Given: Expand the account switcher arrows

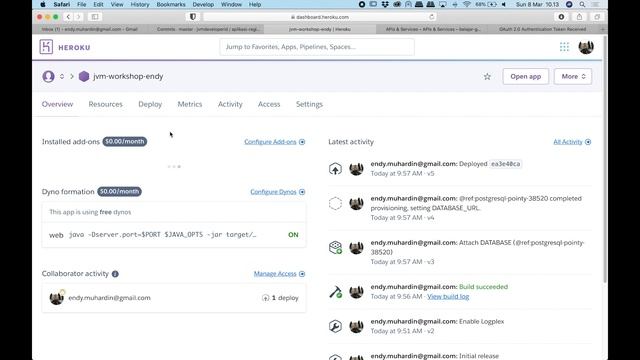Looking at the screenshot, I should point(62,76).
